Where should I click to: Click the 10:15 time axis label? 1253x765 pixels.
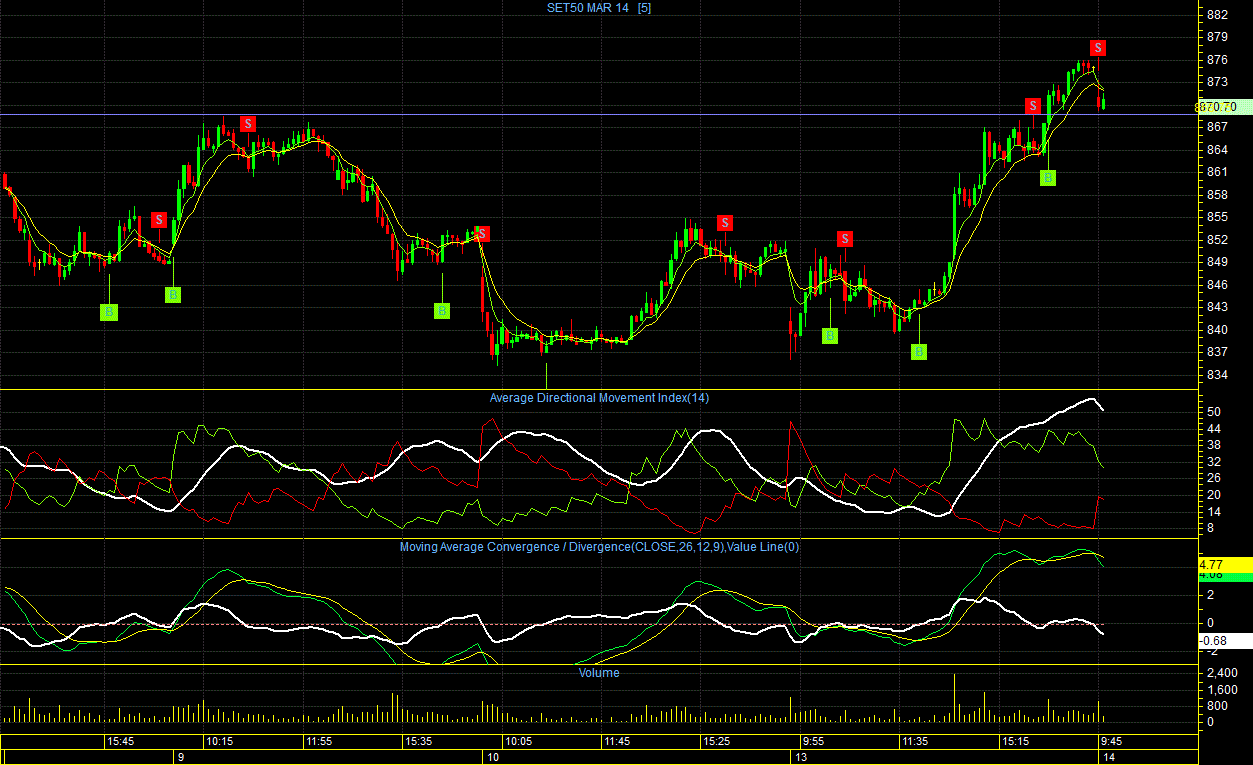tap(220, 742)
